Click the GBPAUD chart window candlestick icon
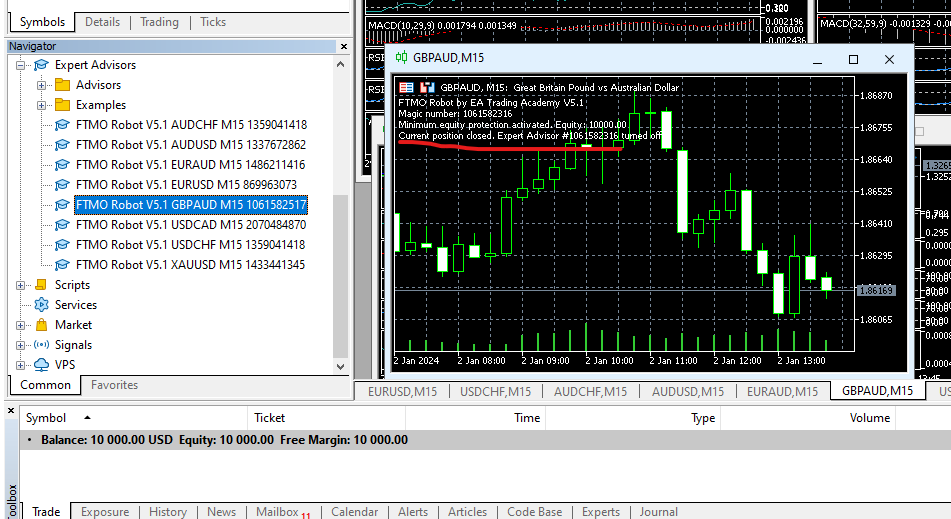951x519 pixels. (402, 58)
